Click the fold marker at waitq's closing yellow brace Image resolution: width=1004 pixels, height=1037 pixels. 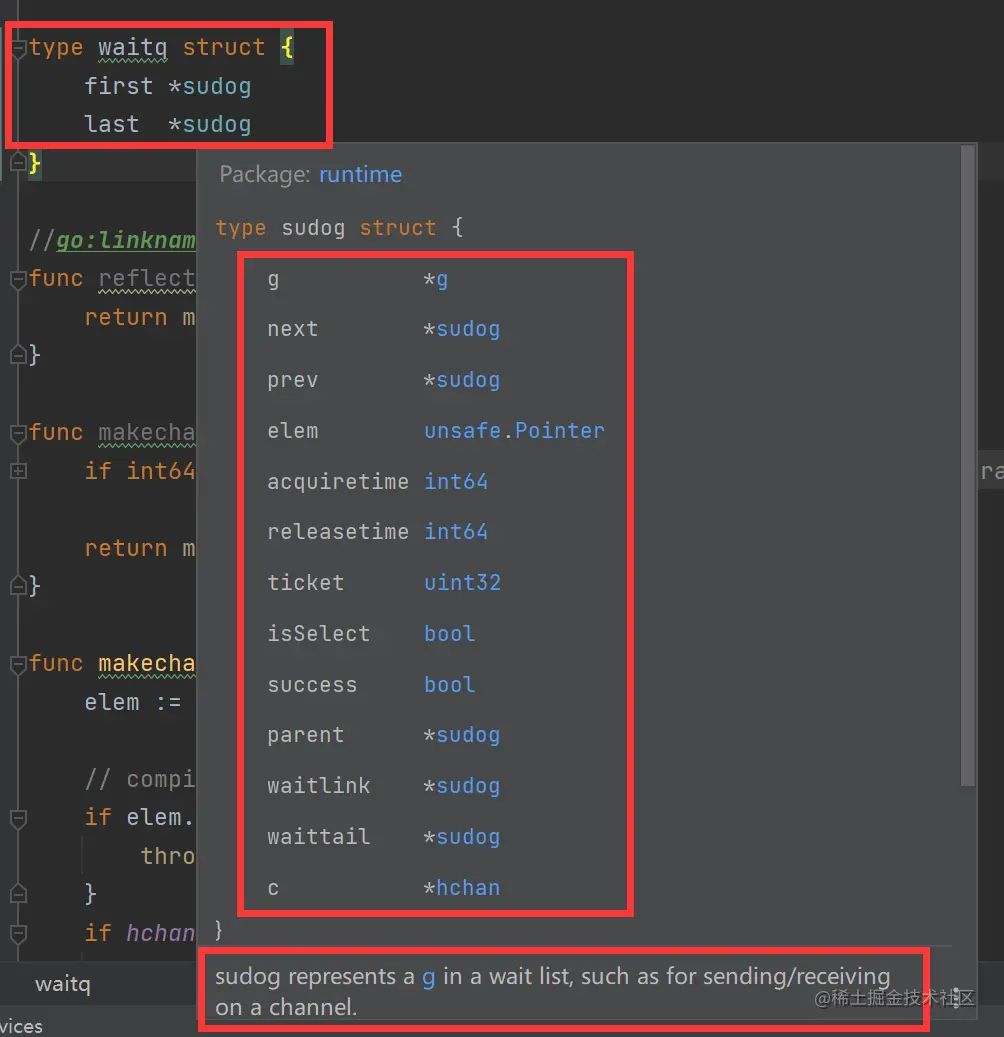(19, 162)
